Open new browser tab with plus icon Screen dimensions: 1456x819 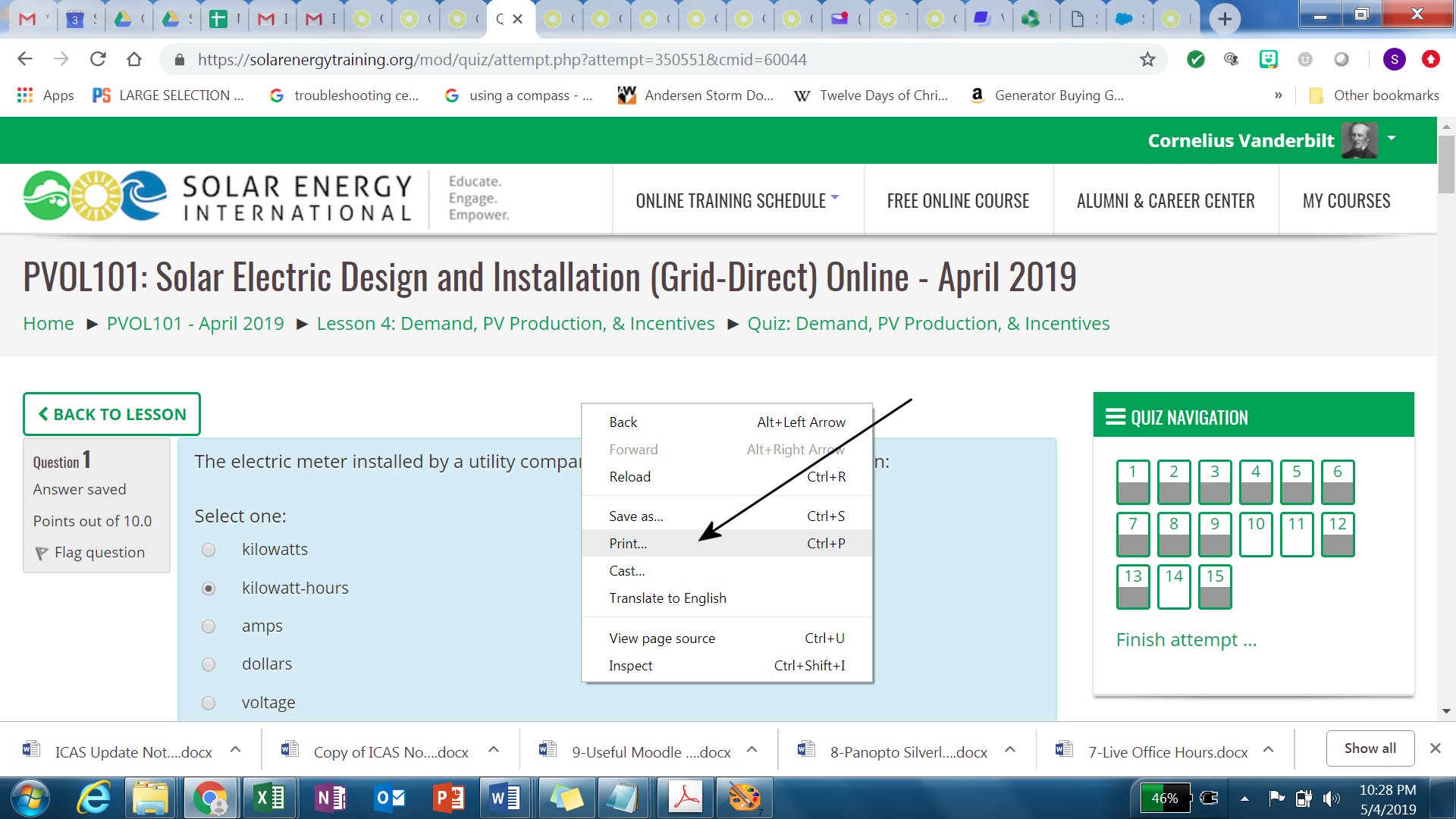pyautogui.click(x=1225, y=19)
